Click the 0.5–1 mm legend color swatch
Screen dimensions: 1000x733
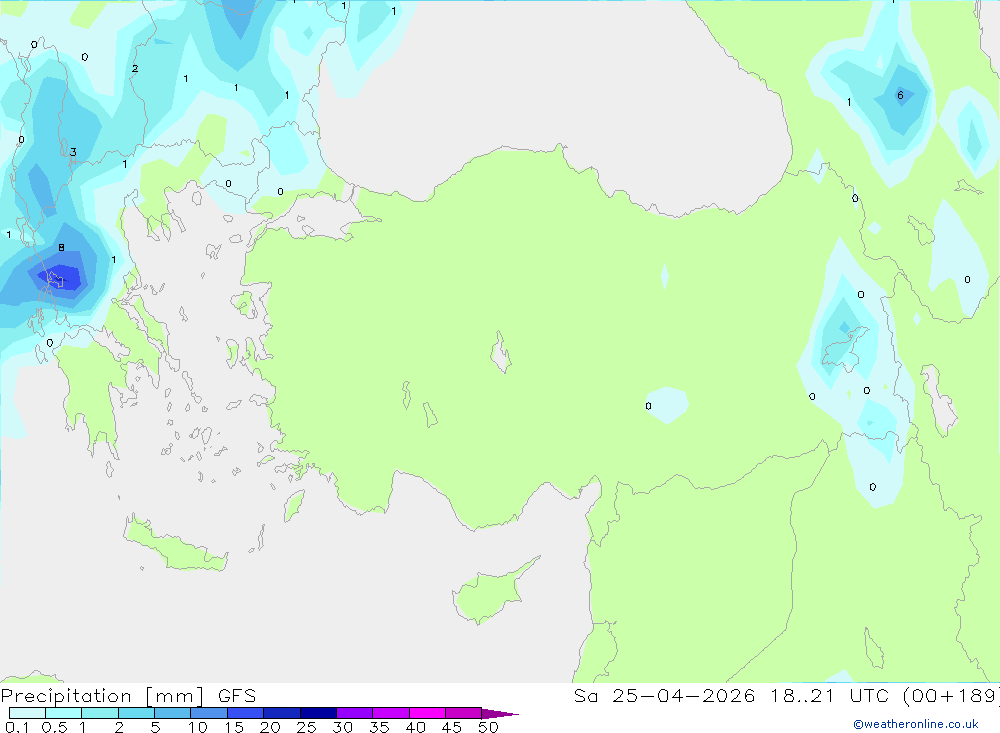tap(64, 713)
